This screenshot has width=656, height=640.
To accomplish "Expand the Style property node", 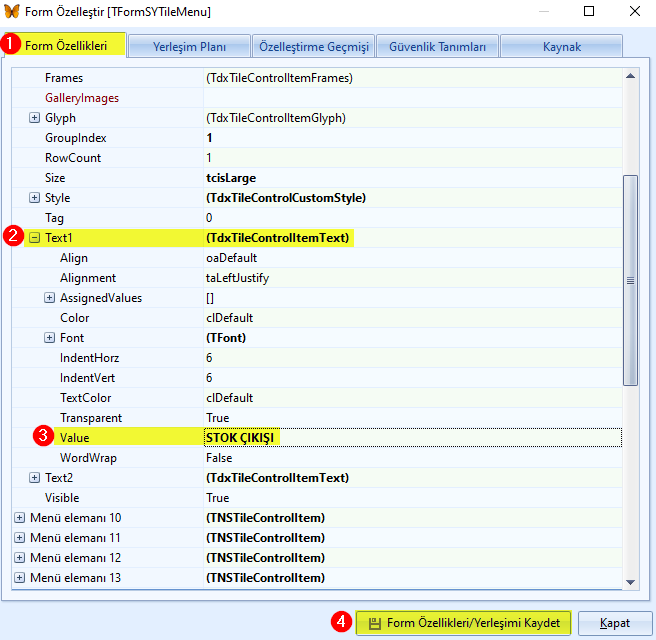I will click(x=35, y=198).
